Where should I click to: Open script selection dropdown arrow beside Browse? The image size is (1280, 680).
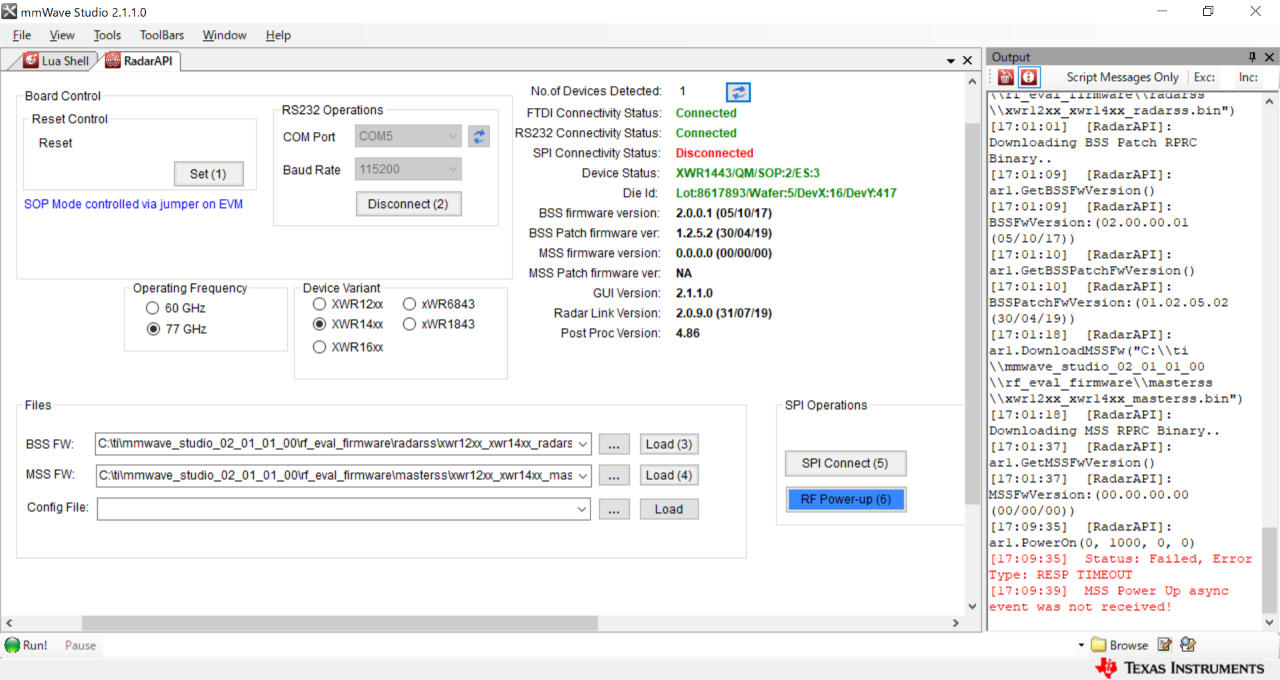[x=1081, y=645]
